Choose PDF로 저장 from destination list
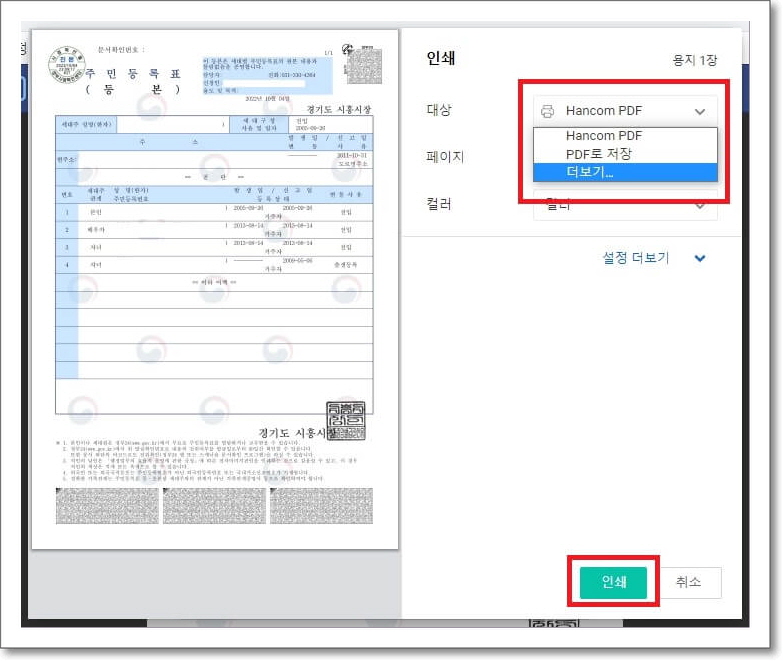 point(625,154)
